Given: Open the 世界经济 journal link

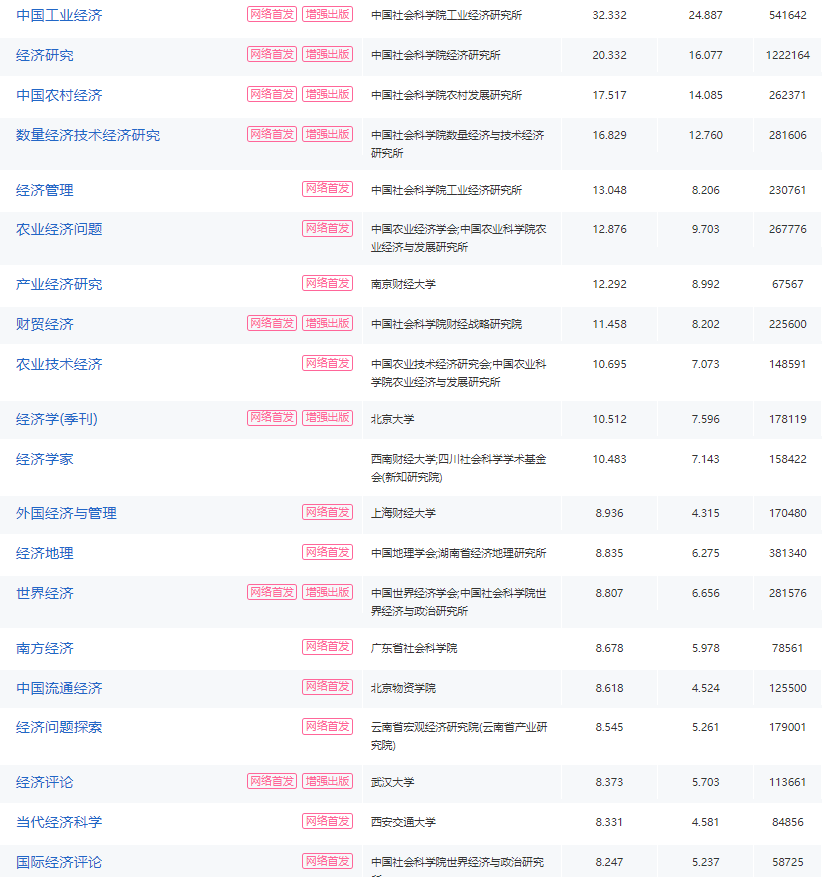Looking at the screenshot, I should (45, 593).
